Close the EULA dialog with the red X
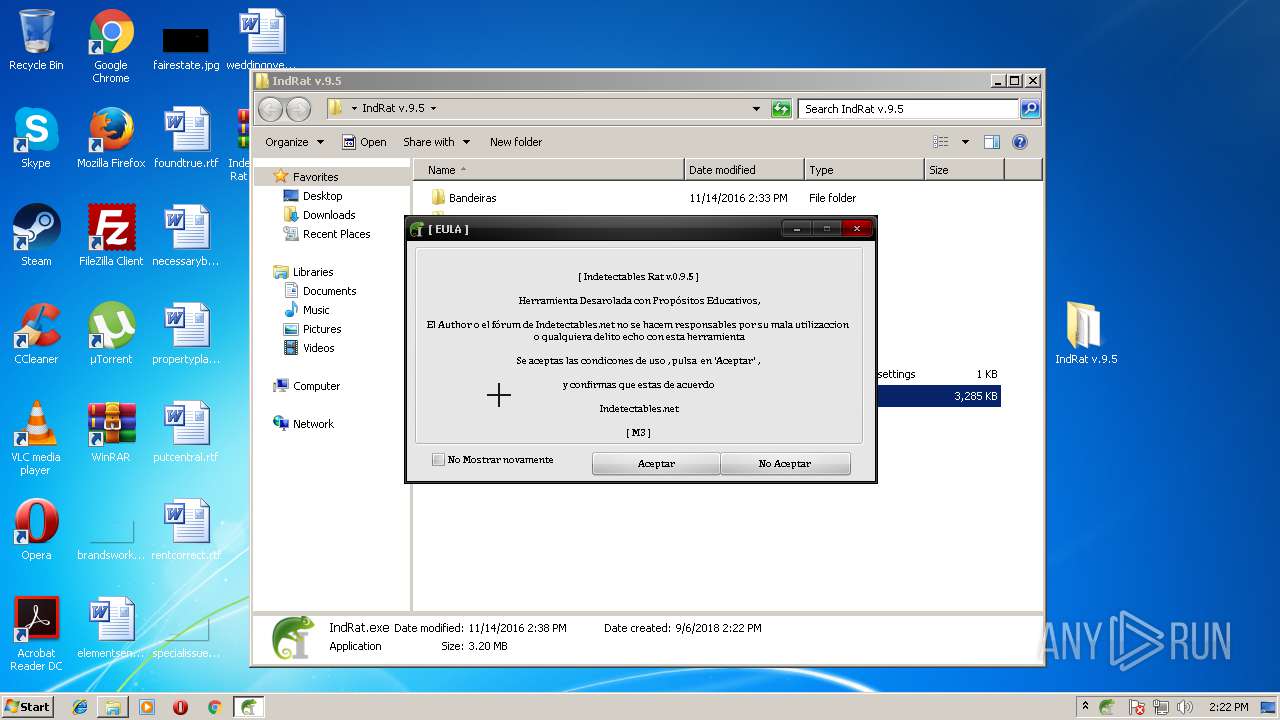 856,229
